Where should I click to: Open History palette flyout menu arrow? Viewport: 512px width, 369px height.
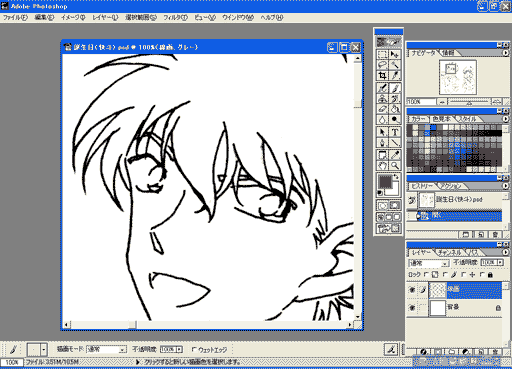click(505, 186)
